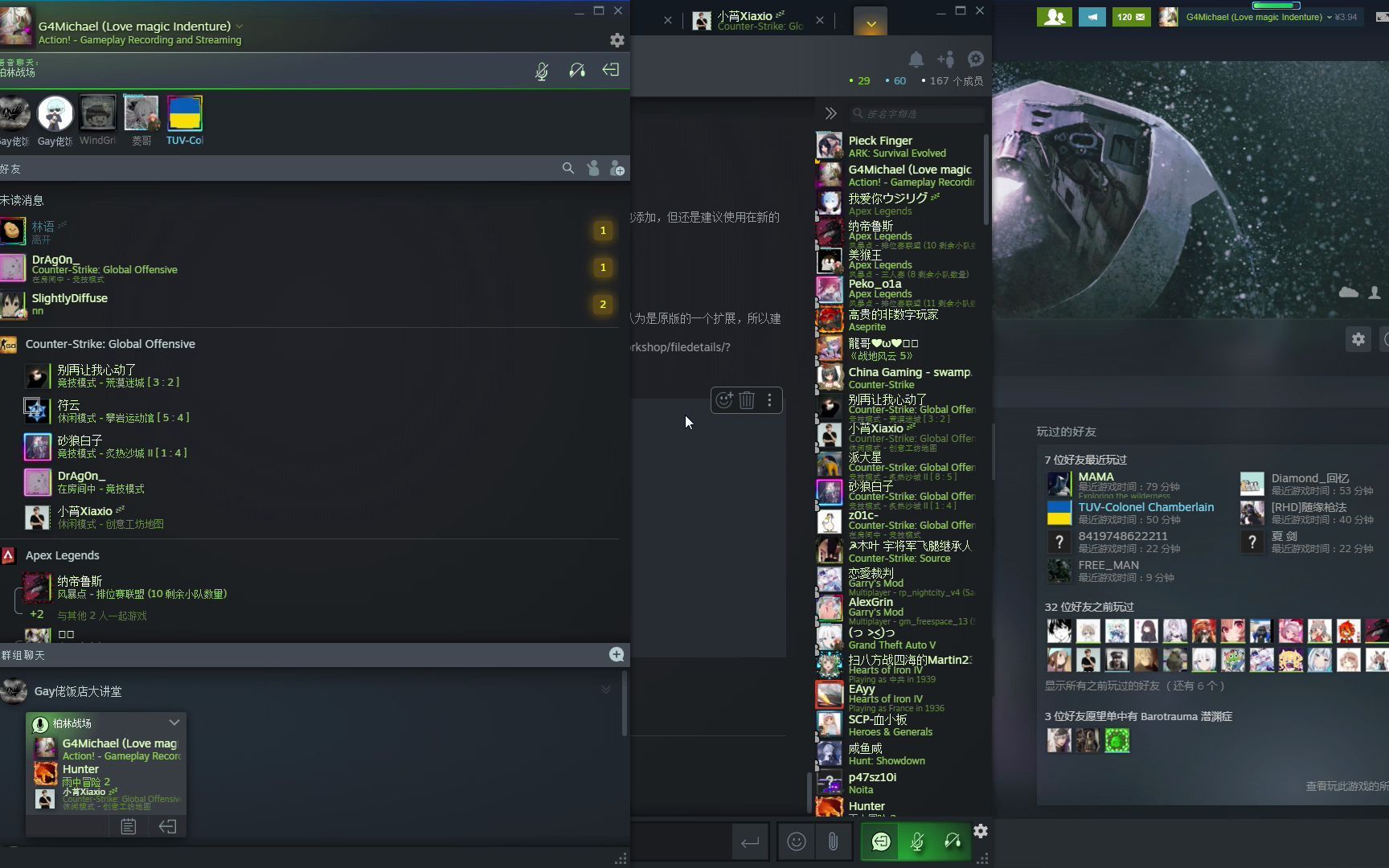Open game settings gear on Steam page
This screenshot has height=868, width=1389.
pos(1358,339)
